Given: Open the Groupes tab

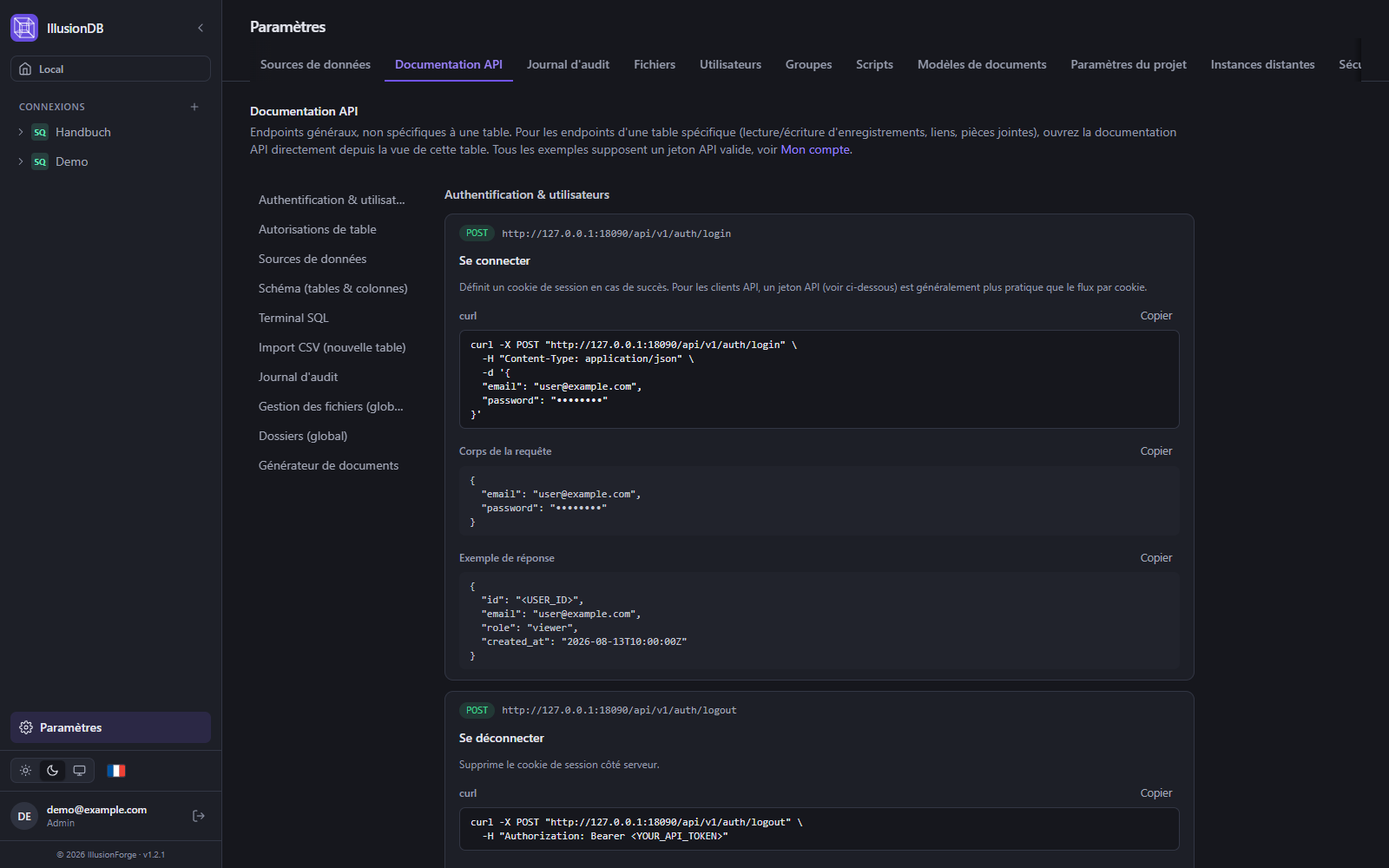Looking at the screenshot, I should [808, 64].
